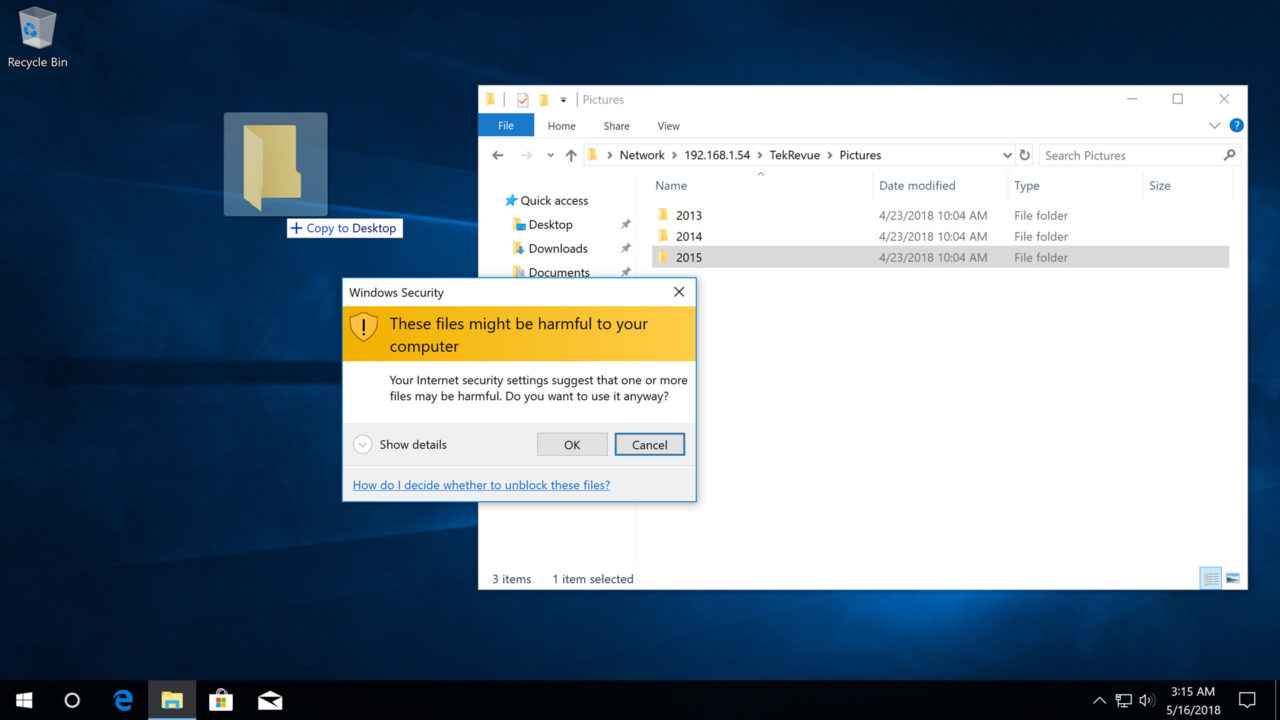Open File Explorer from the taskbar

(172, 700)
